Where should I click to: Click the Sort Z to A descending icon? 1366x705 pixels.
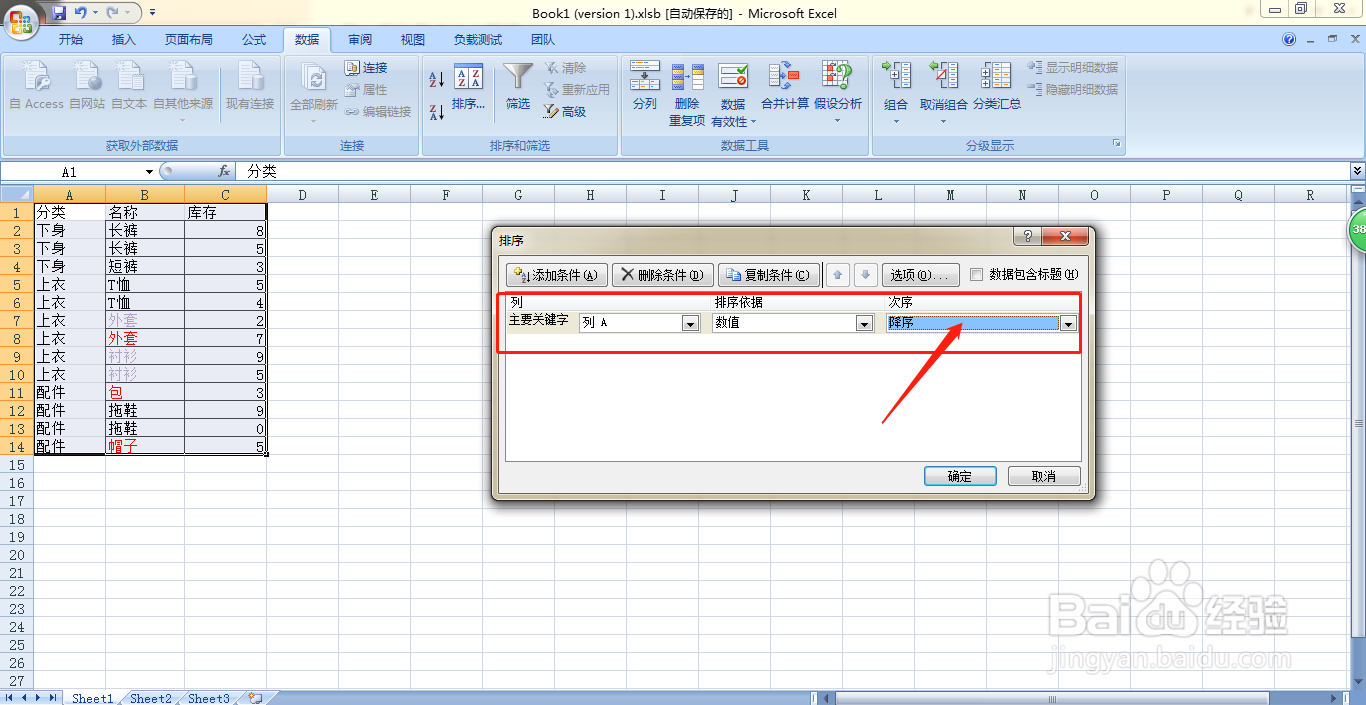coord(436,112)
